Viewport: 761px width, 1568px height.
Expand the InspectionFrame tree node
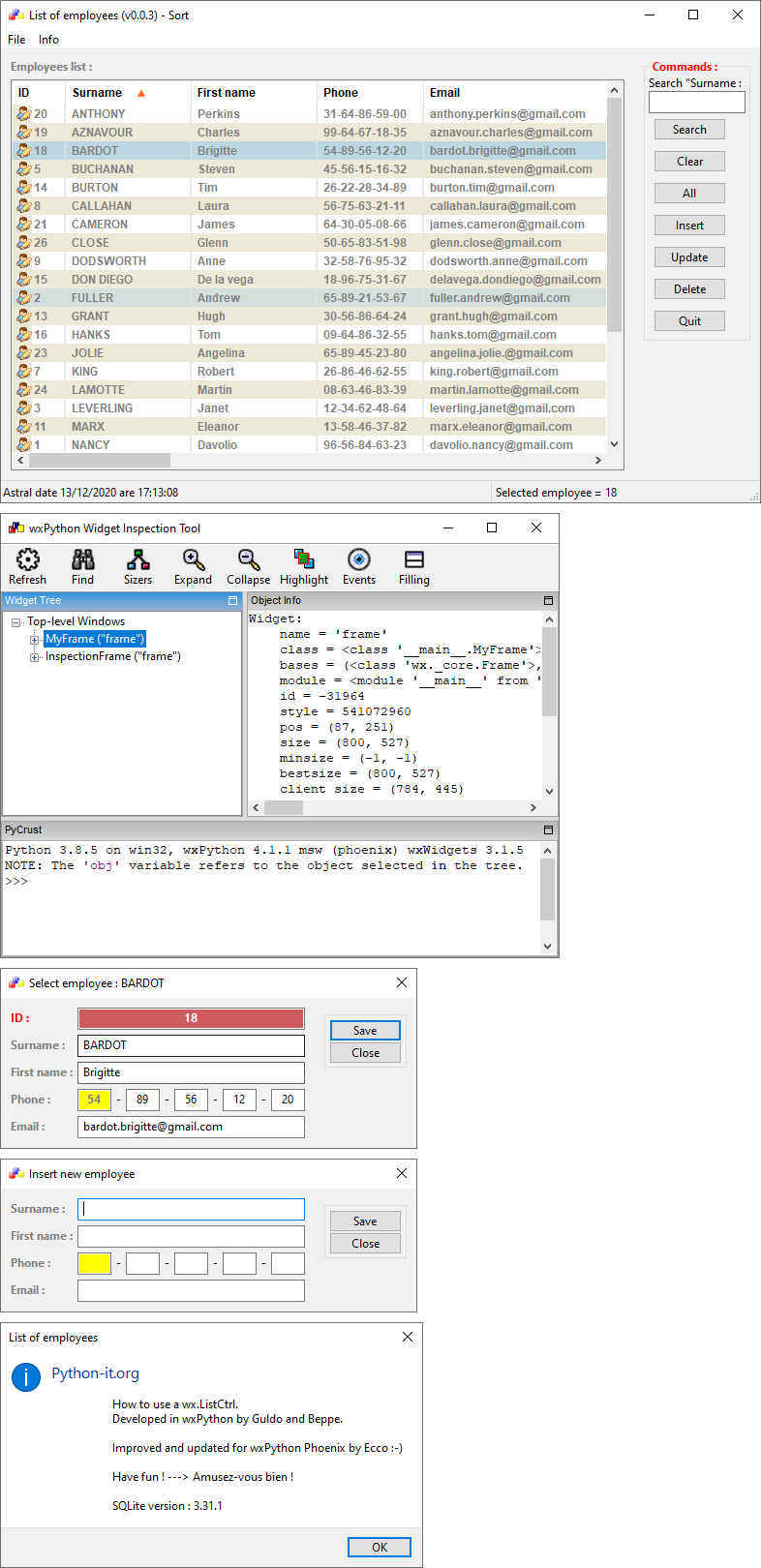point(35,657)
